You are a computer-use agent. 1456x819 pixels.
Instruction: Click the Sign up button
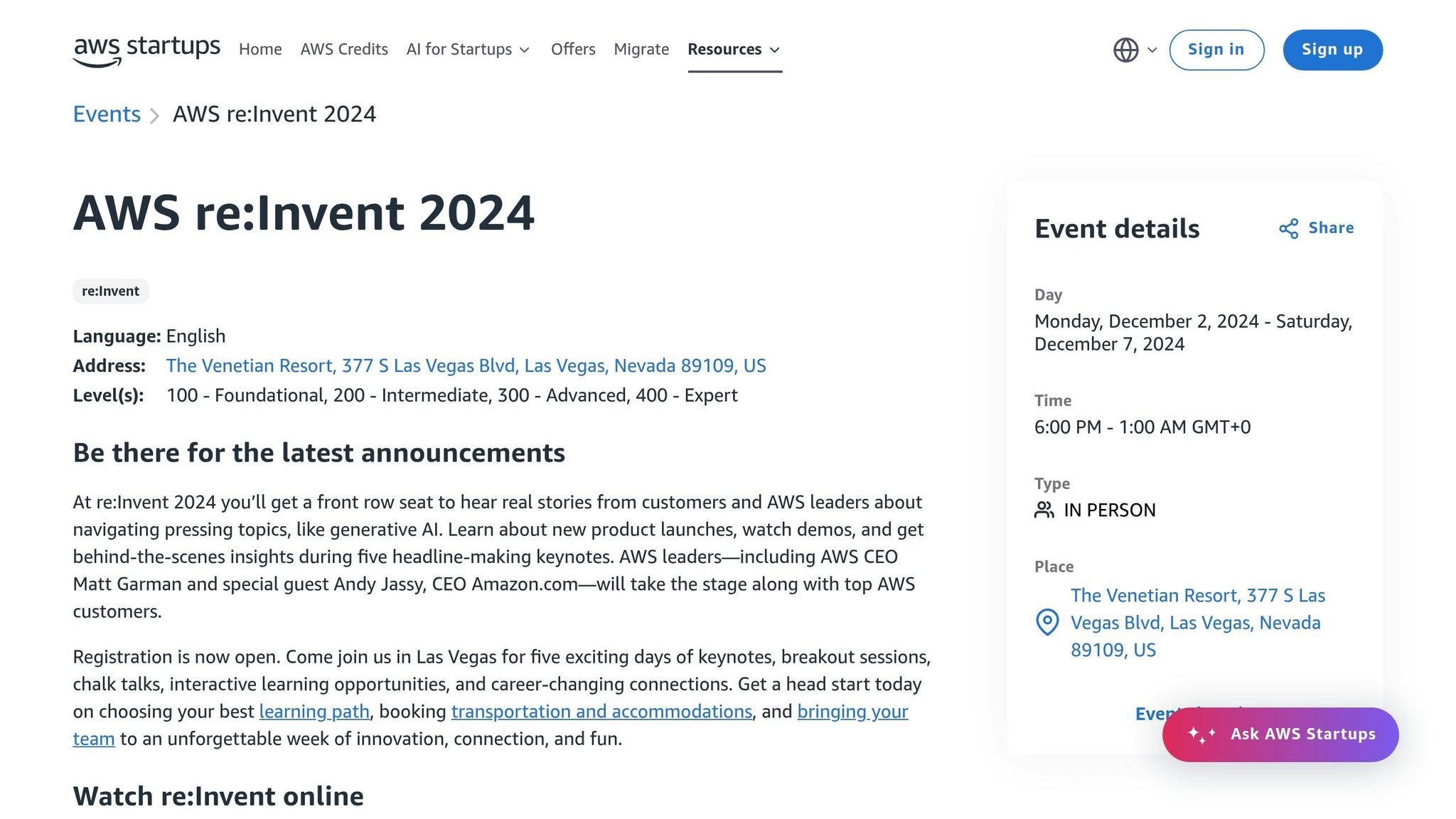pos(1332,50)
